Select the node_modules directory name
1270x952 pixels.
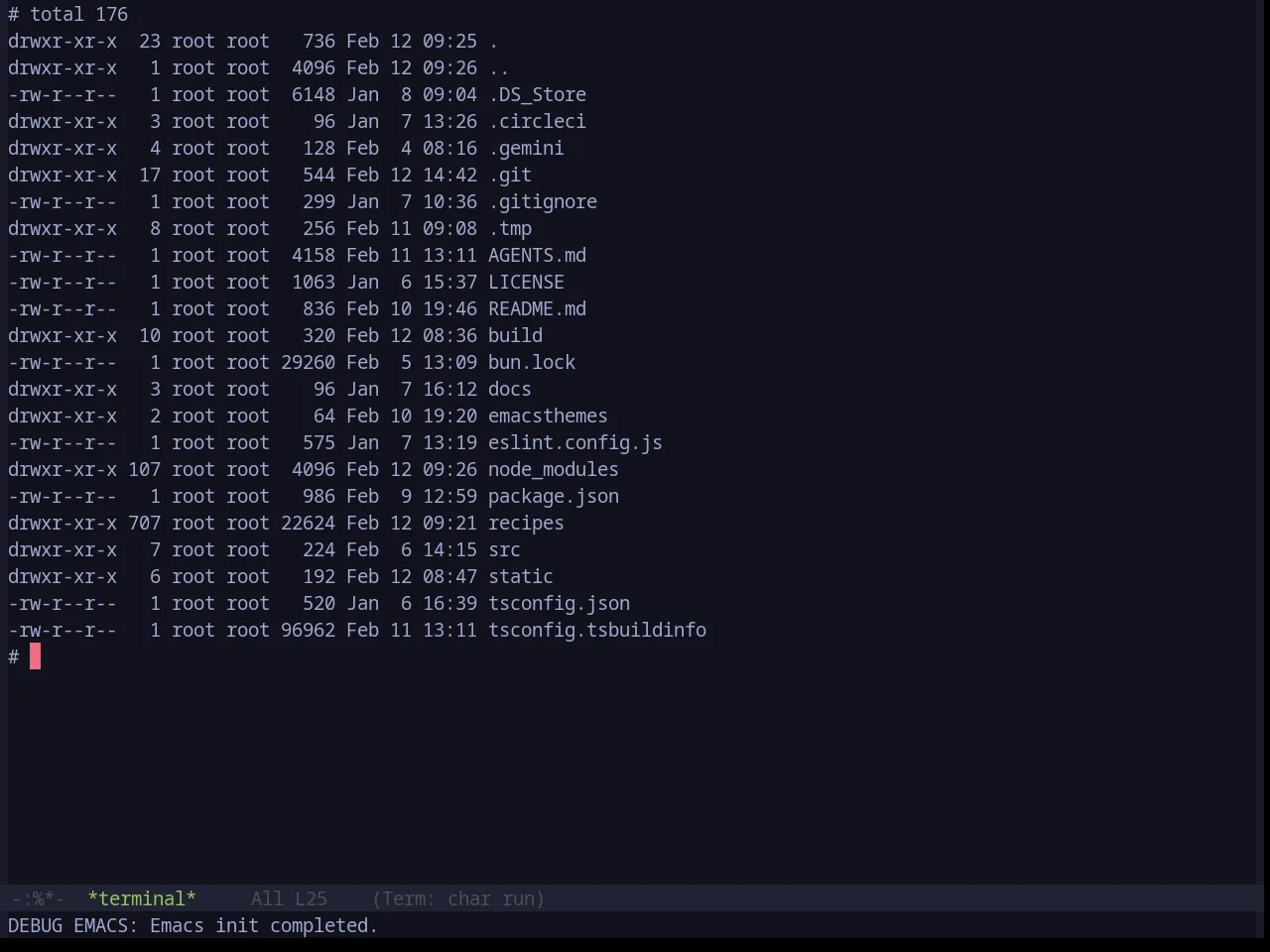point(554,469)
